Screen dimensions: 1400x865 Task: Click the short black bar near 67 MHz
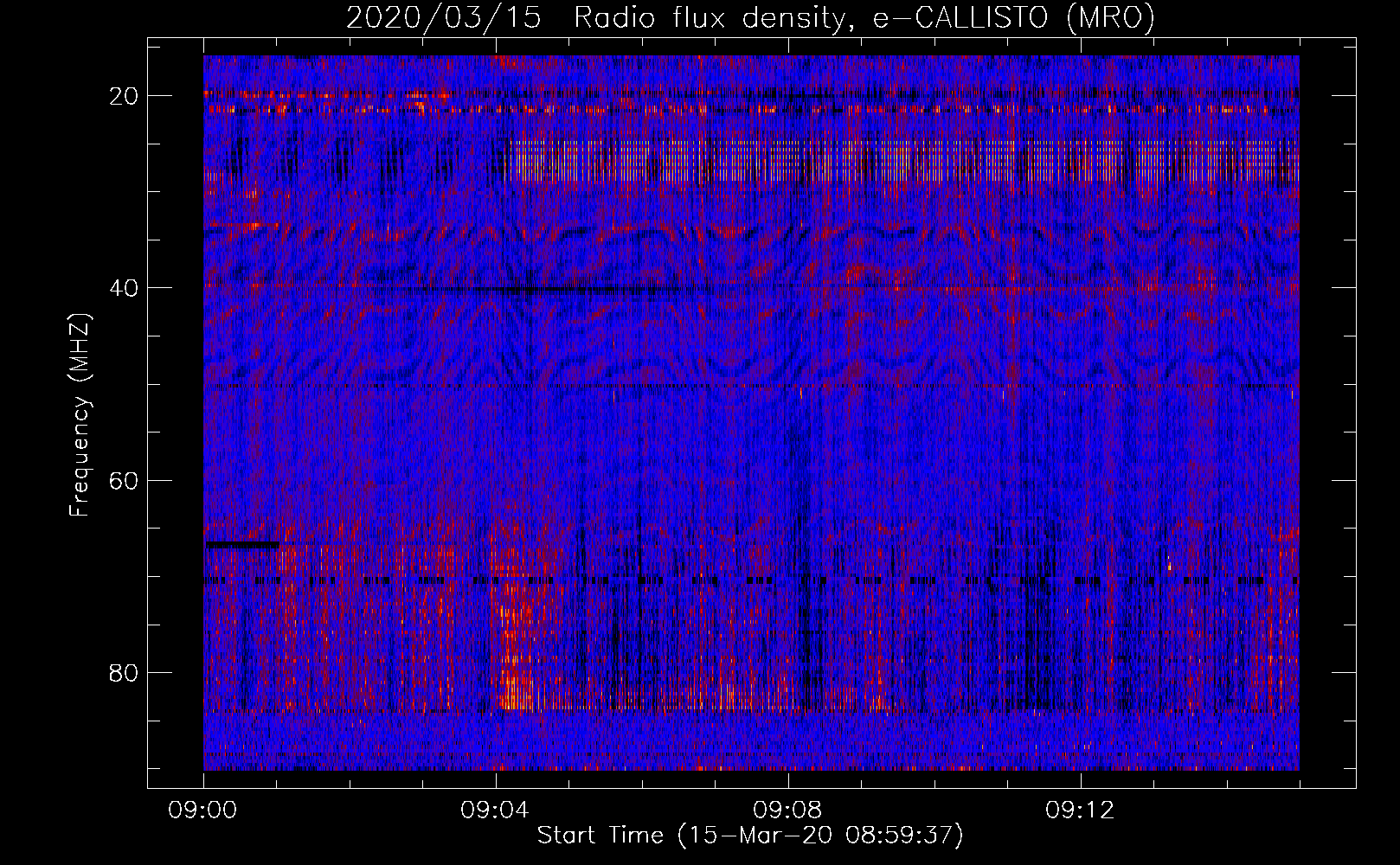(x=242, y=545)
